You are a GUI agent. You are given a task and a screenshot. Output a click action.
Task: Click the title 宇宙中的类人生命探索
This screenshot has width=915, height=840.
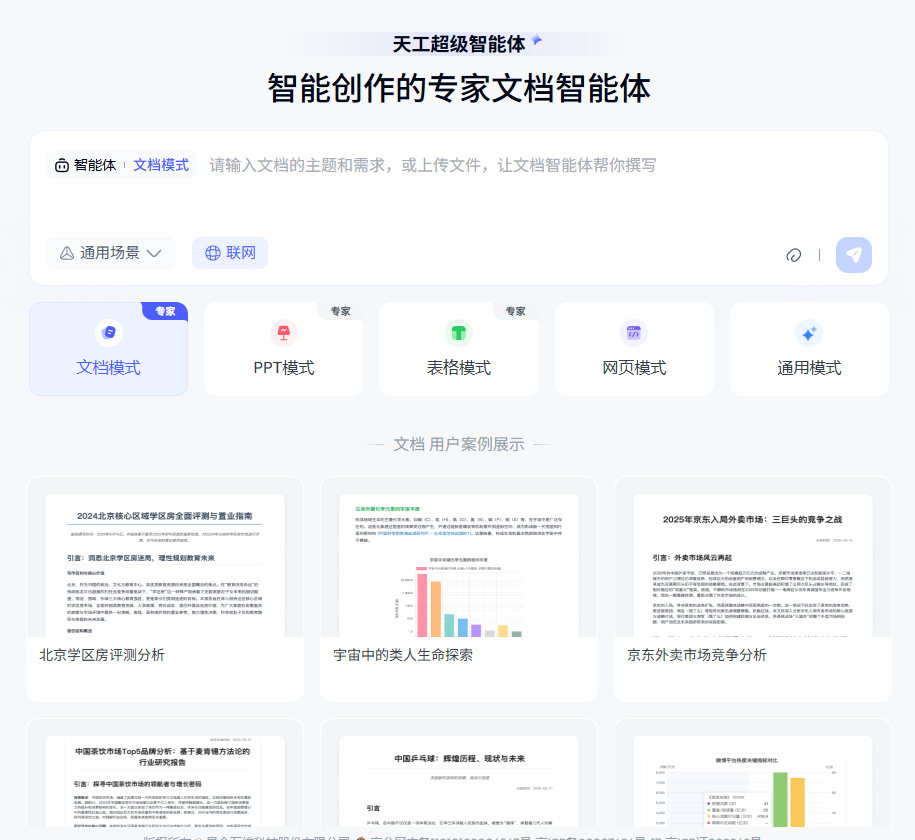[403, 655]
